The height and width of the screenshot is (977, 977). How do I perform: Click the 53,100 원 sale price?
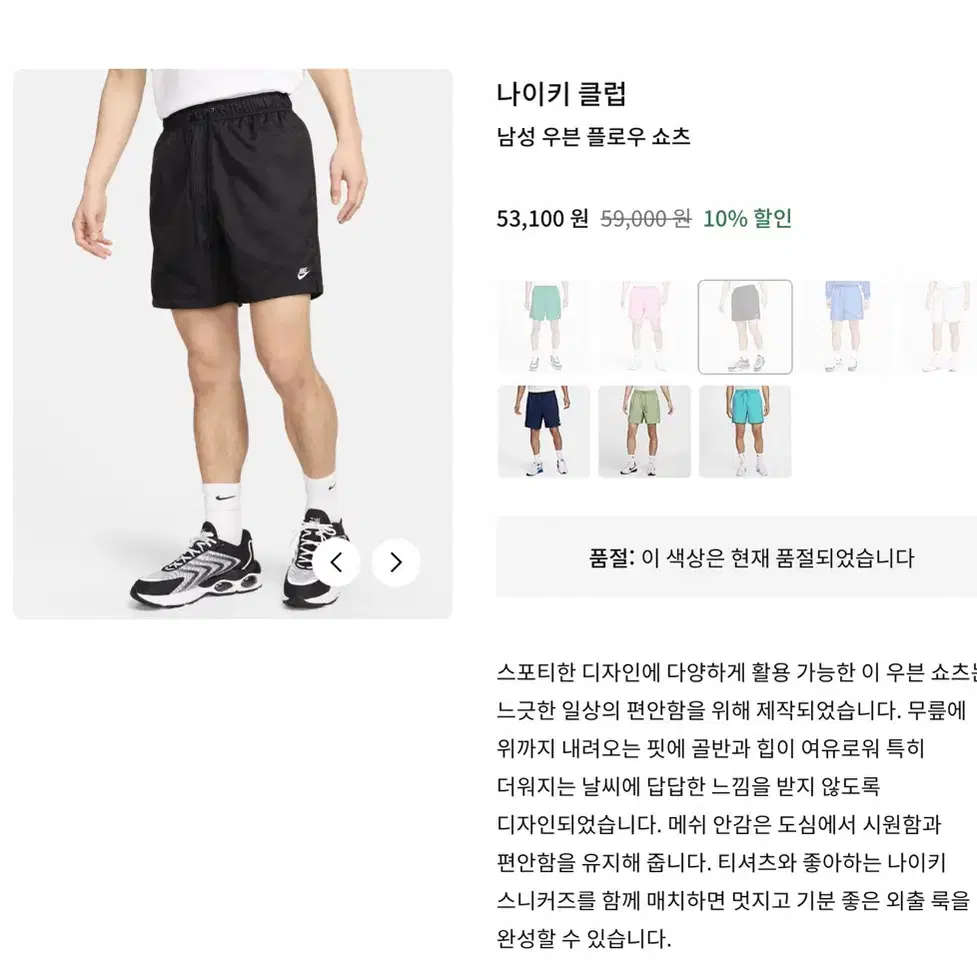coord(542,218)
